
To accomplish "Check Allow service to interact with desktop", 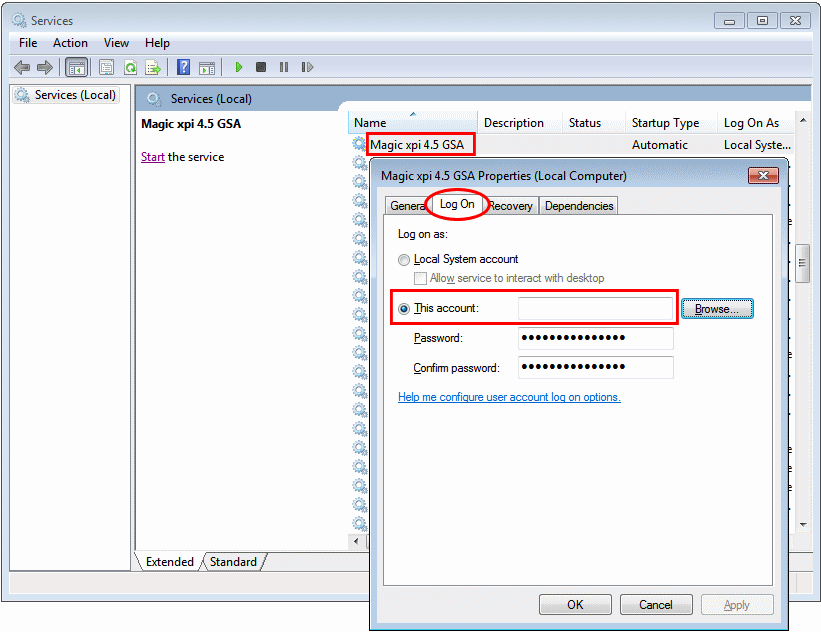I will pyautogui.click(x=421, y=278).
